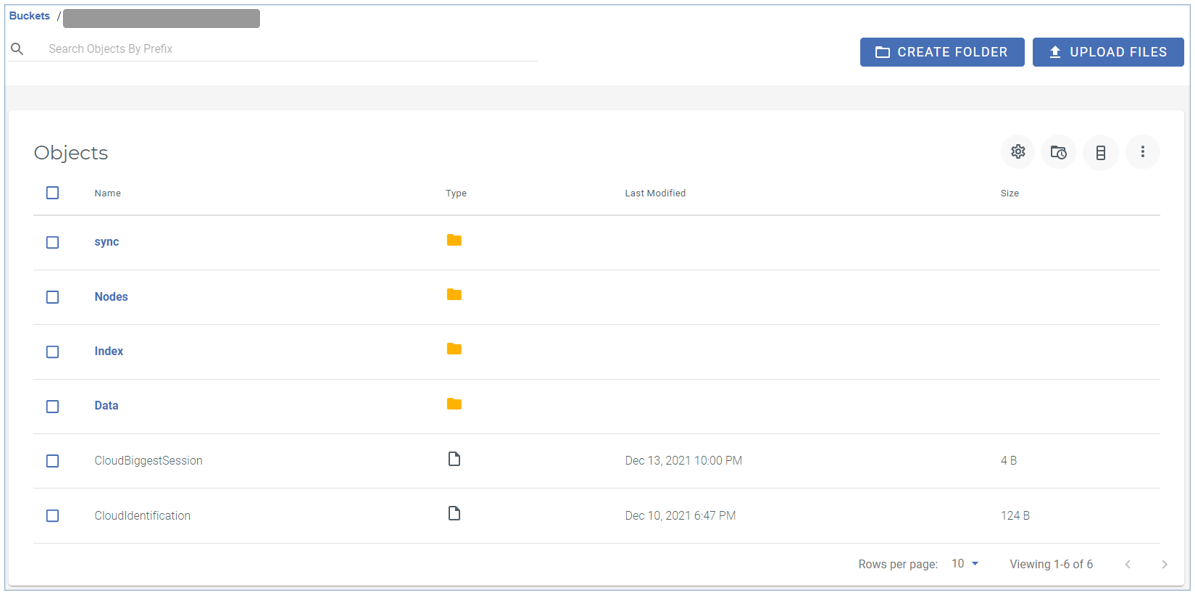
Task: Click the folder-with-clock history icon
Action: point(1059,153)
